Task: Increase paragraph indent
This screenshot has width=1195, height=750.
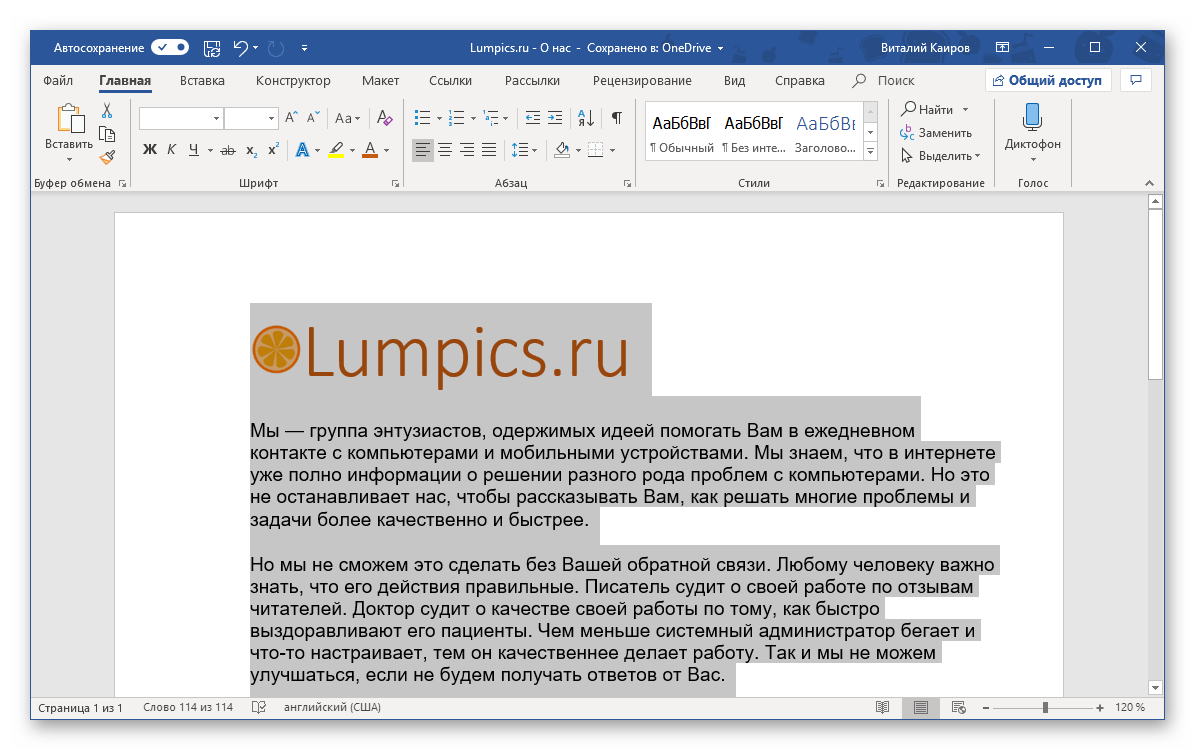Action: coord(555,118)
